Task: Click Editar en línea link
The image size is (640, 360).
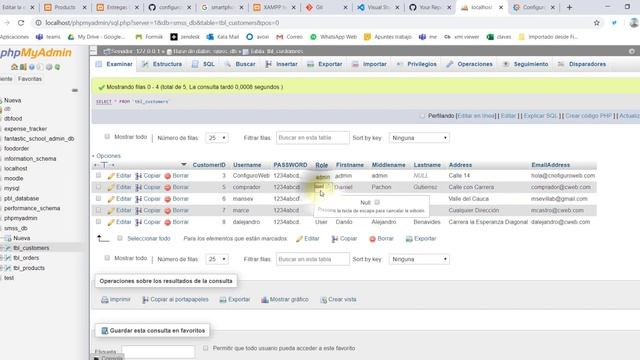Action: coord(476,116)
